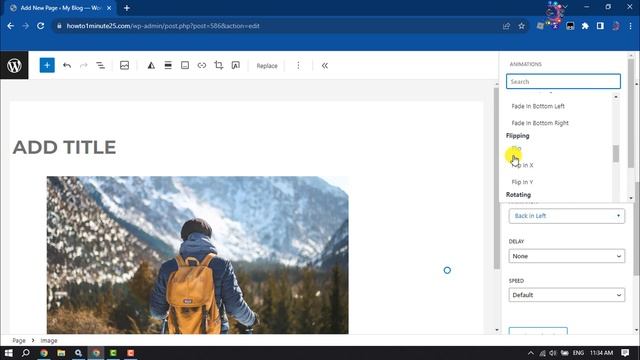
Task: Add a caption to the image
Action: [x=185, y=65]
